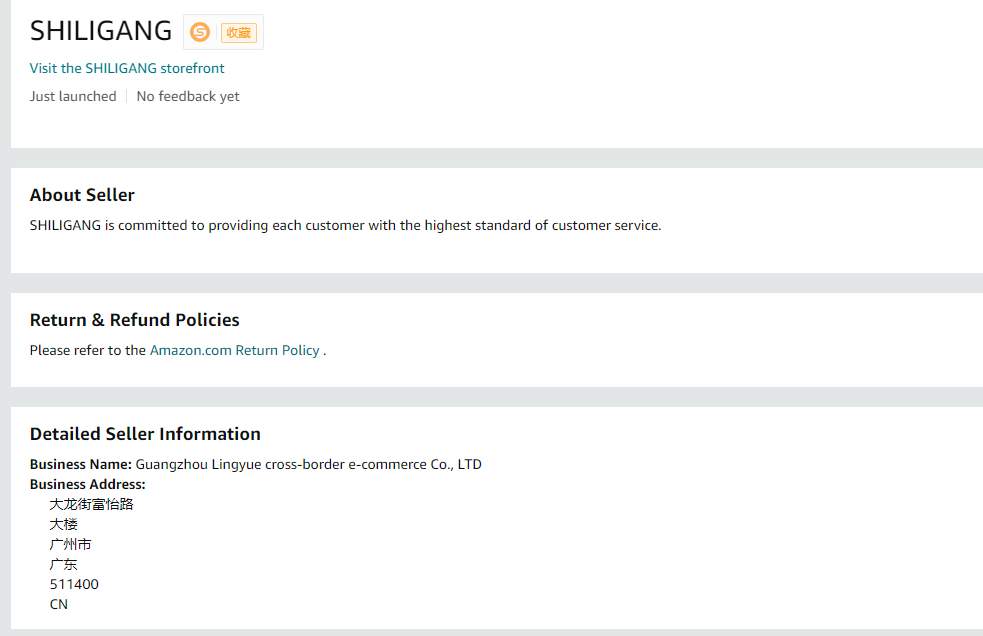The width and height of the screenshot is (983, 636).
Task: Click the Just launched status text
Action: (73, 96)
